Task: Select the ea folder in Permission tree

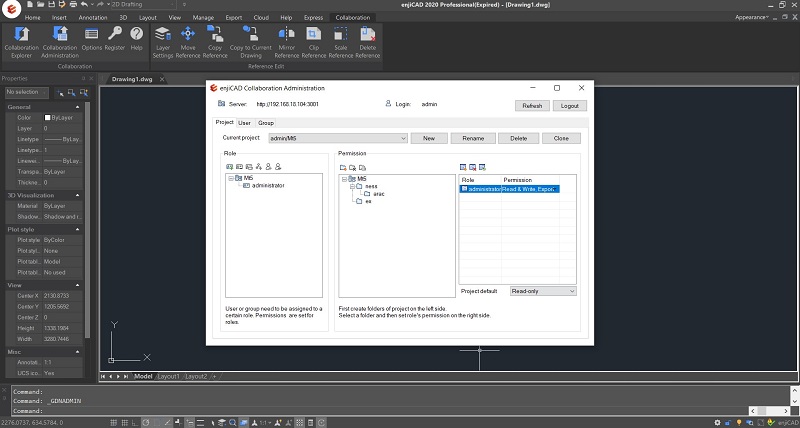Action: [364, 202]
